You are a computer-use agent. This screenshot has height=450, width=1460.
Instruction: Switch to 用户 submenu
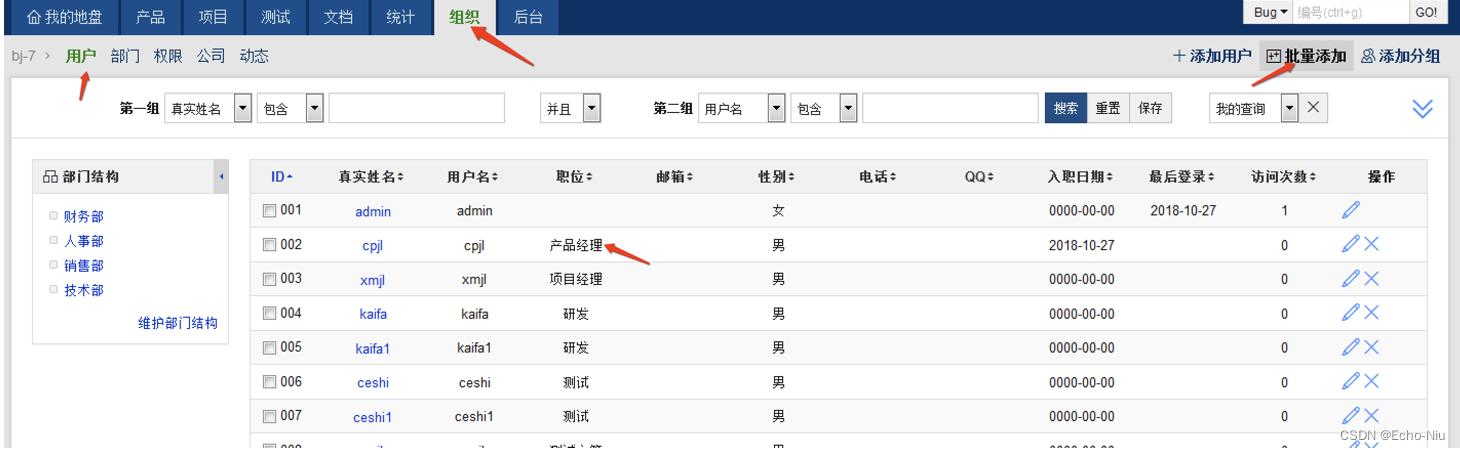pos(81,56)
